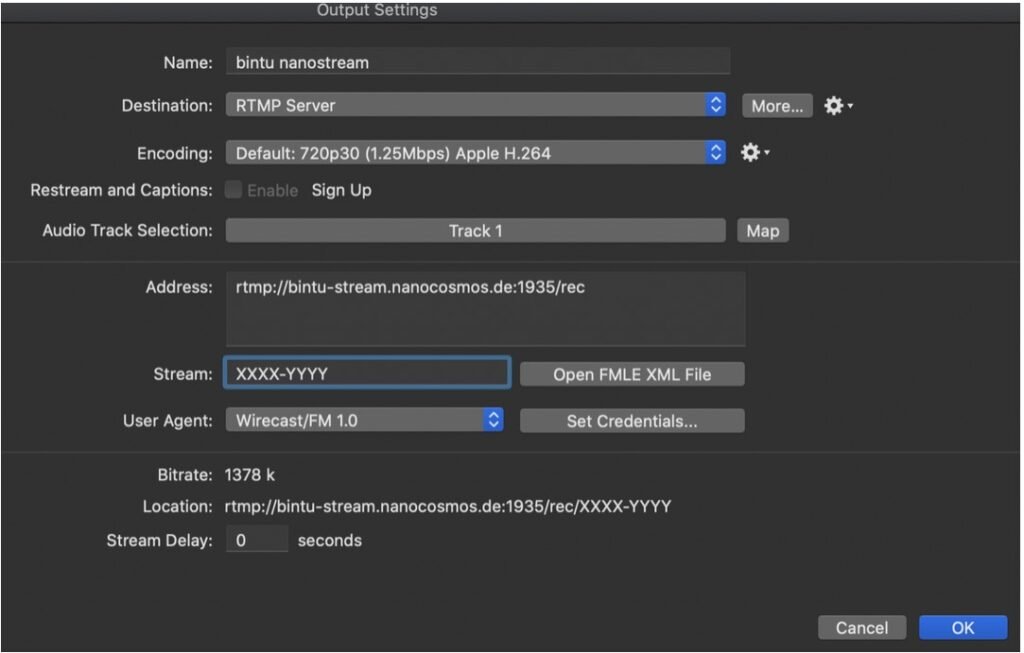Screen dimensions: 1024x653
Task: Click the blue arrows on Destination selector
Action: tap(715, 104)
